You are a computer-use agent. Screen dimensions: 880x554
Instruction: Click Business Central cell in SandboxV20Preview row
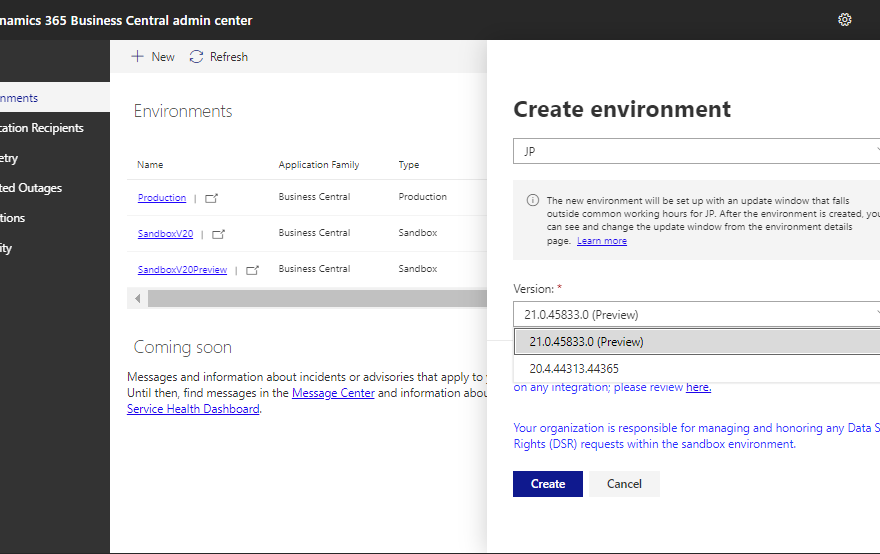pos(314,268)
